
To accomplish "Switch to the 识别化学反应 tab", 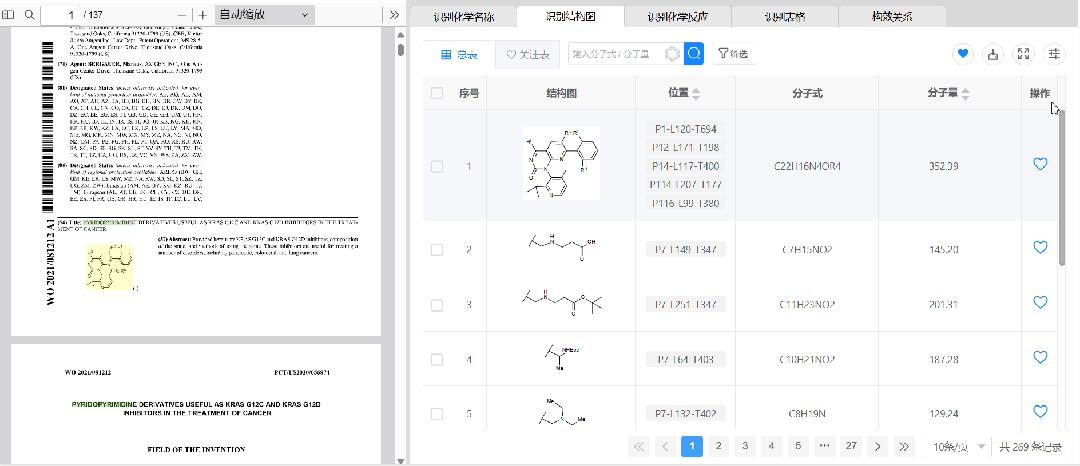I will (x=678, y=18).
